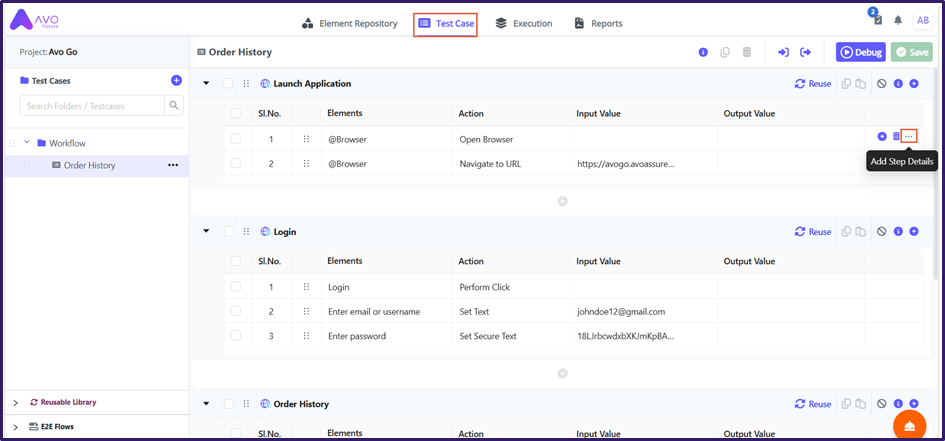Tick the checkbox for Open Browser step

coord(236,139)
